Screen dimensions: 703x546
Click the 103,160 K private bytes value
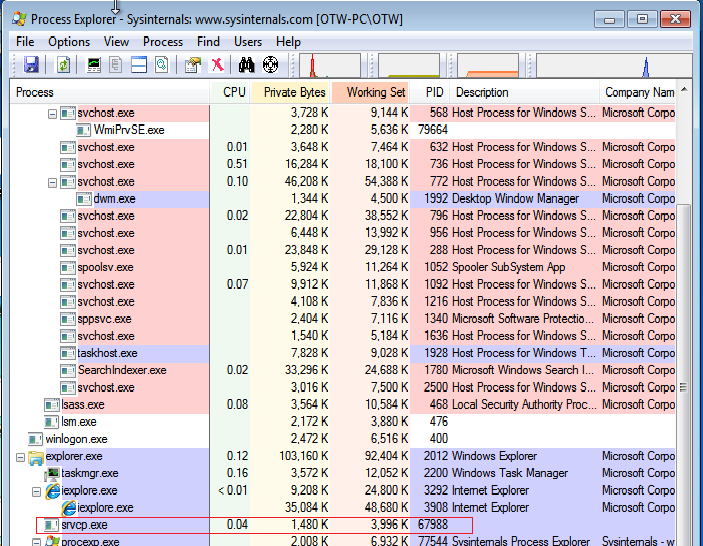pos(304,456)
